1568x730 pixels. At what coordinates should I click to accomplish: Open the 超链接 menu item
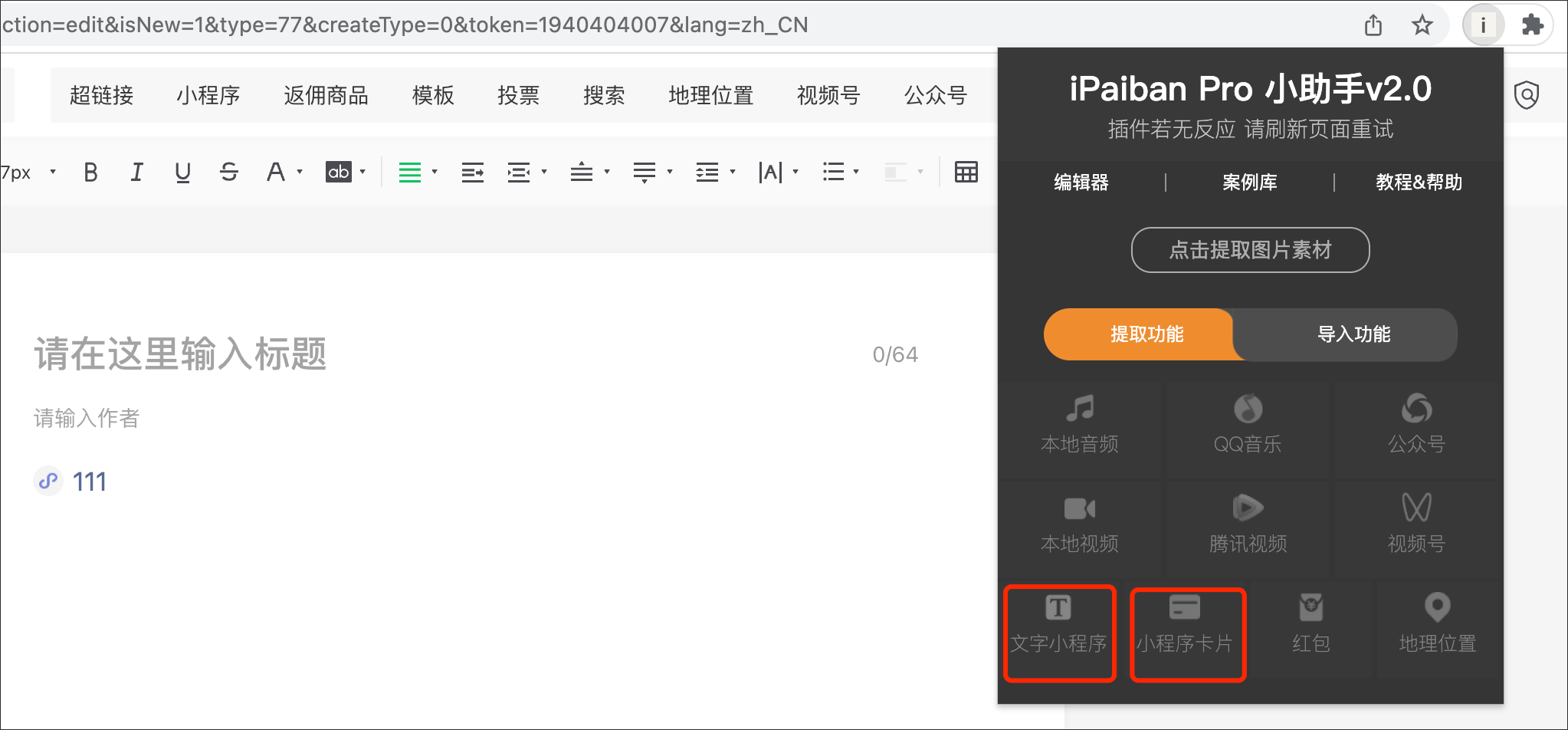(101, 95)
